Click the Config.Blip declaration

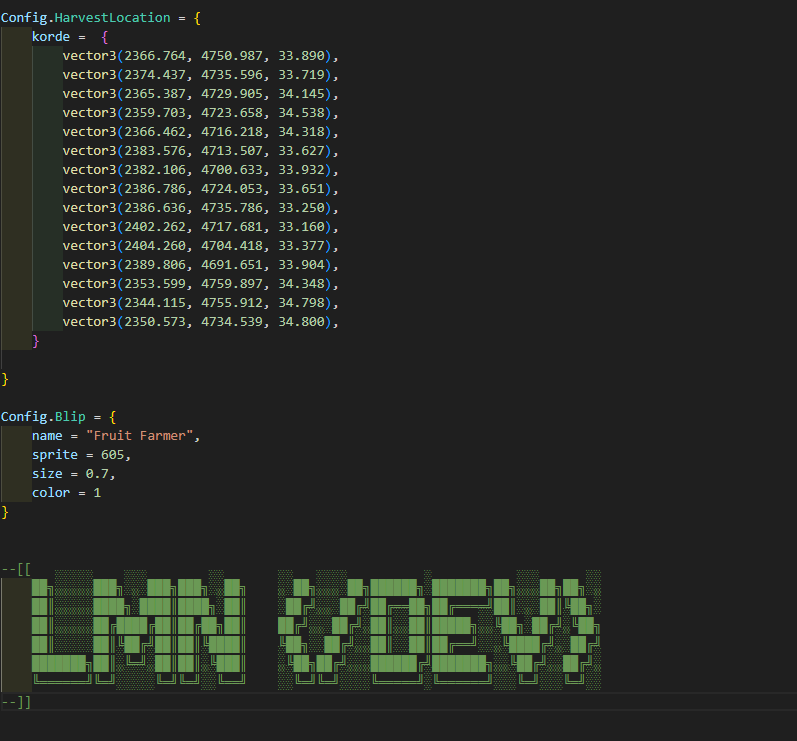point(58,417)
